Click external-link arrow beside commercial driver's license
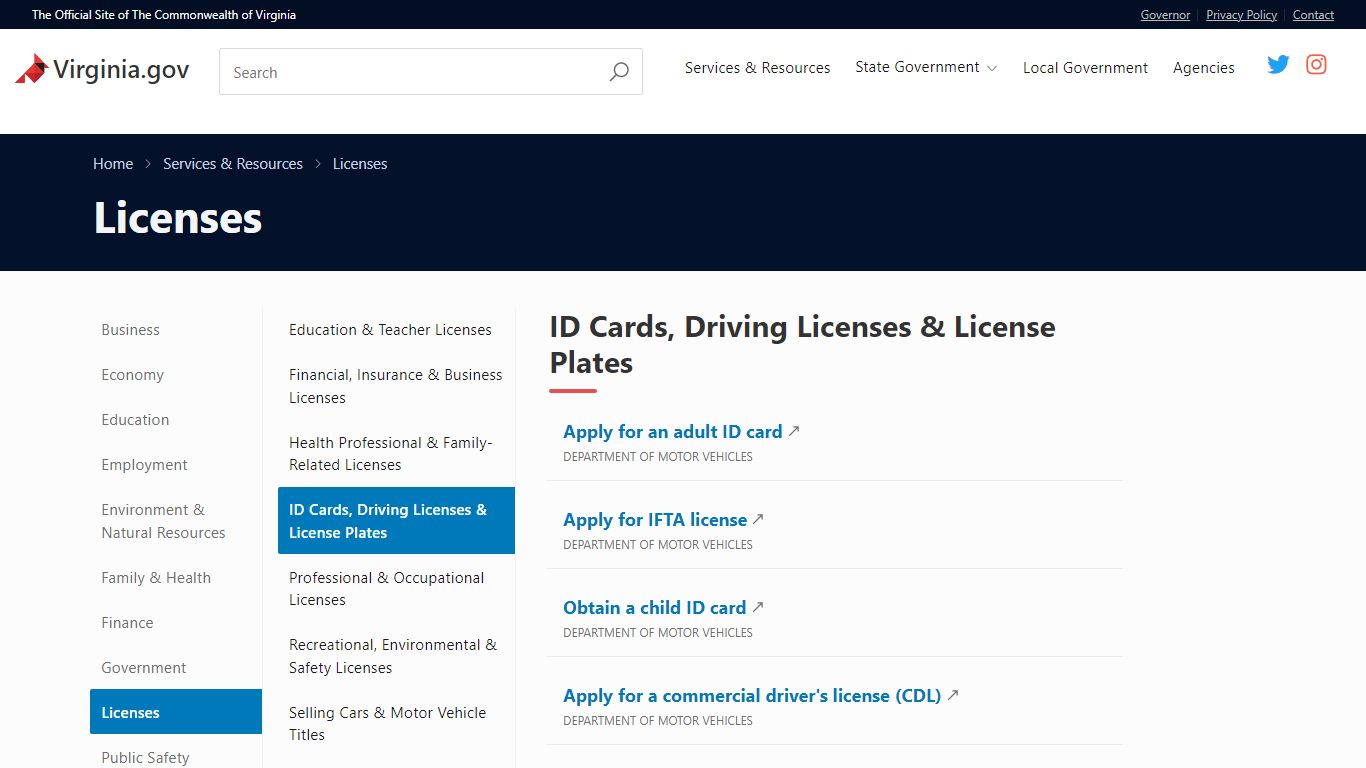The image size is (1366, 768). [x=953, y=695]
